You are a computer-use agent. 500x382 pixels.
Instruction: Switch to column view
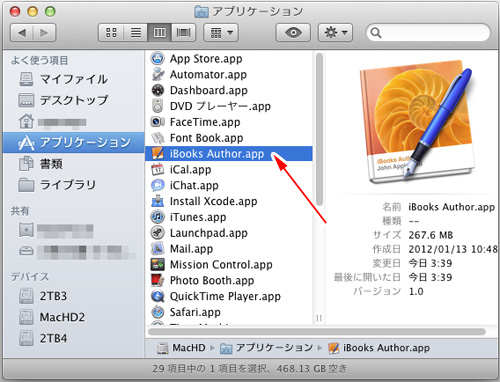159,33
